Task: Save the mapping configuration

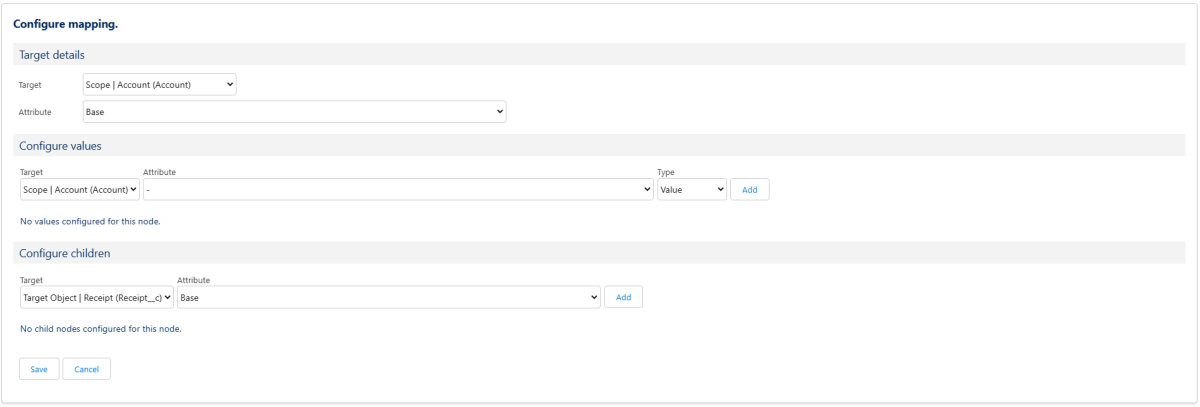Action: pyautogui.click(x=40, y=368)
